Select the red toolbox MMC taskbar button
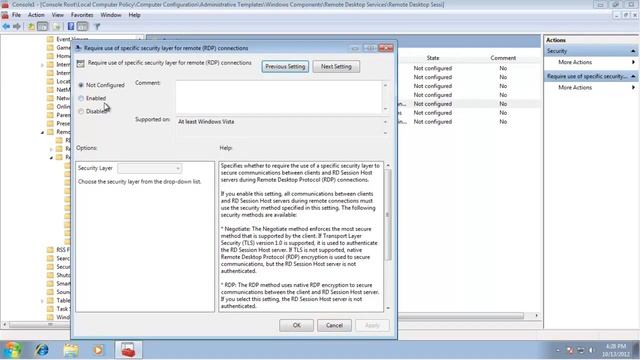Image resolution: width=640 pixels, height=360 pixels. tap(128, 350)
